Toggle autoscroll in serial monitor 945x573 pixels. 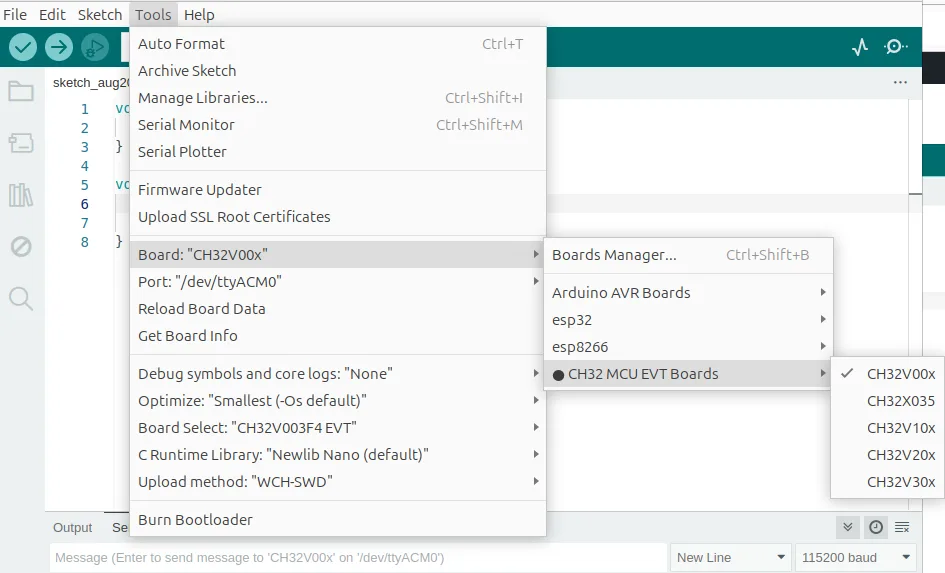pyautogui.click(x=847, y=528)
